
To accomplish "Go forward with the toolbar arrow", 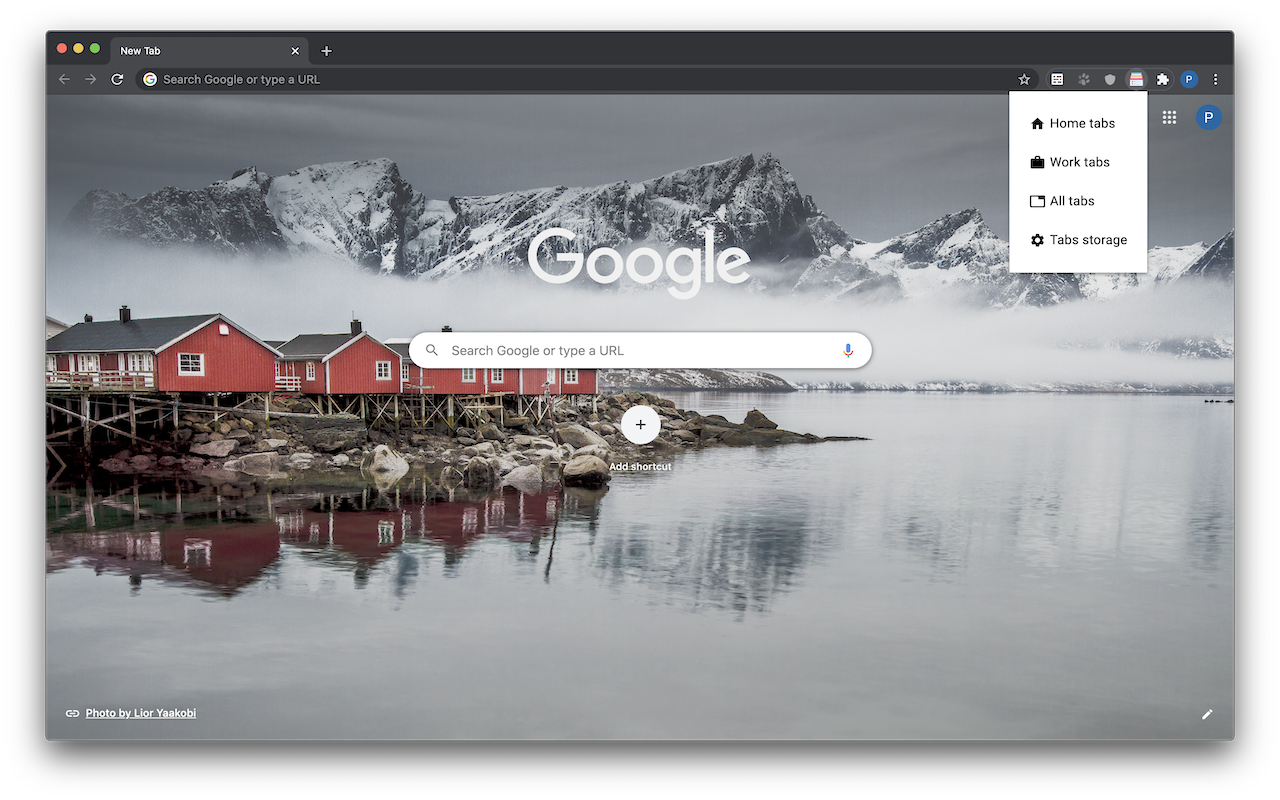I will point(90,79).
